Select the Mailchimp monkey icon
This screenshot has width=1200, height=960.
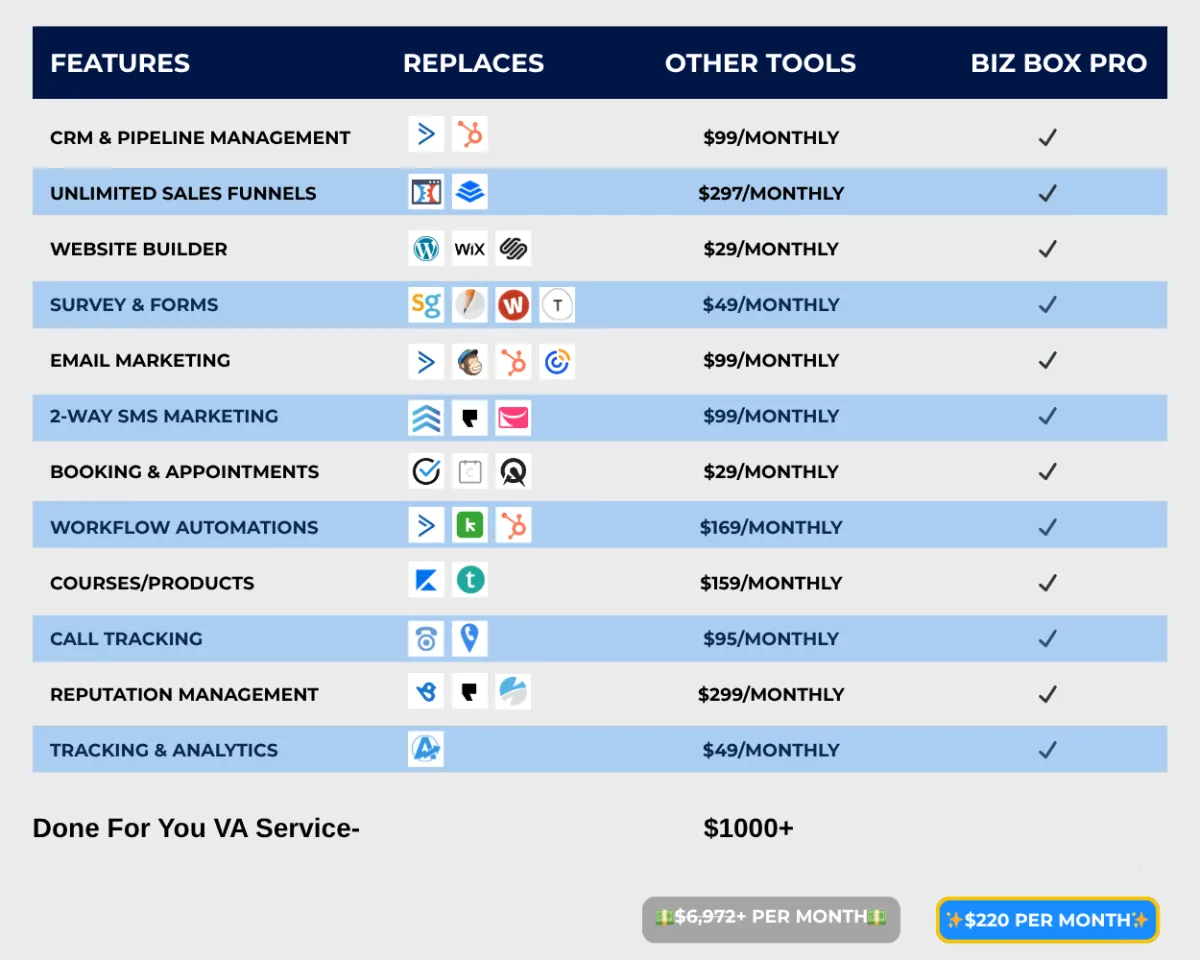[x=470, y=361]
